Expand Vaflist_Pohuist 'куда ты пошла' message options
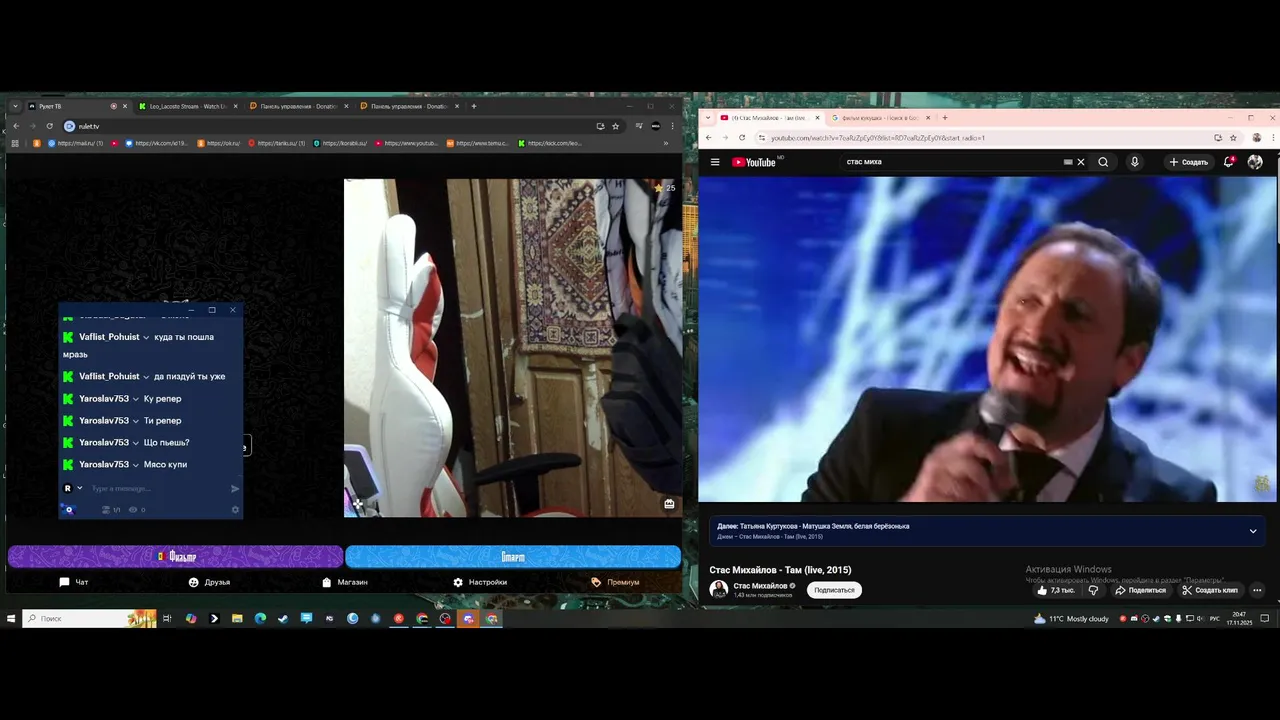 click(x=146, y=337)
